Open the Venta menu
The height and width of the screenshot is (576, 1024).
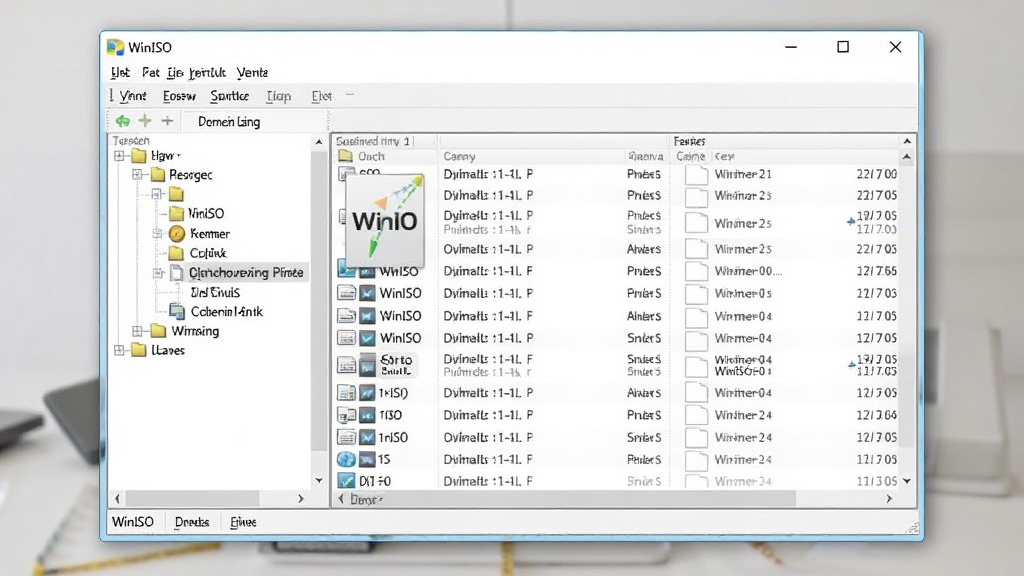coord(252,72)
